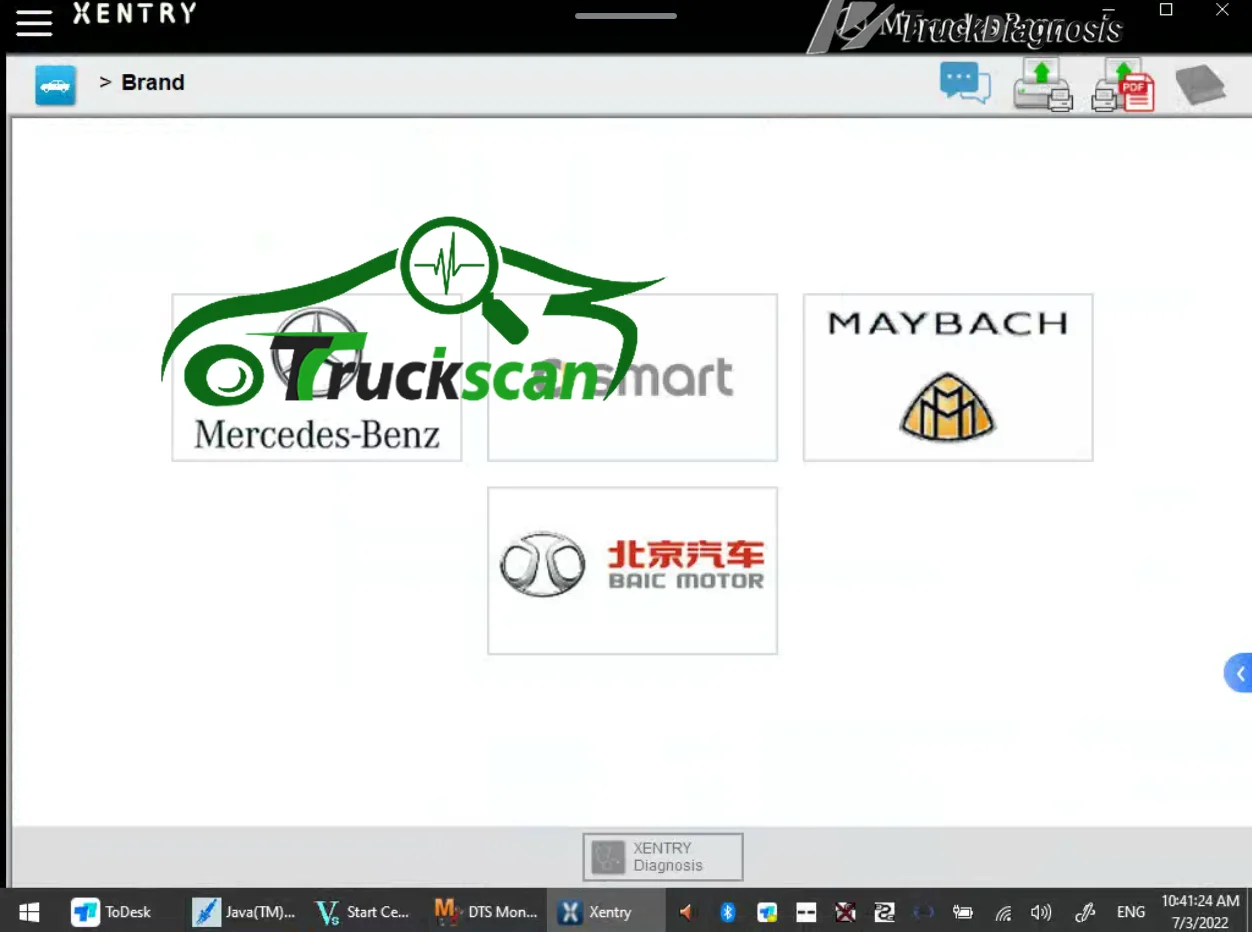Click the printer icon with green arrow
Viewport: 1252px width, 932px height.
point(1043,84)
